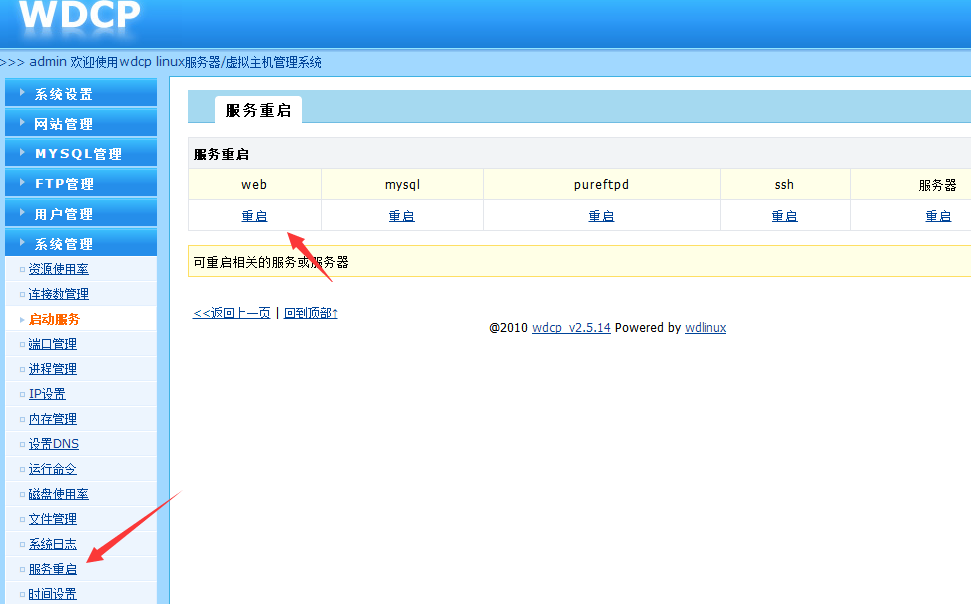Viewport: 971px width, 604px height.
Task: Click the <<返回上一页 link
Action: click(232, 313)
